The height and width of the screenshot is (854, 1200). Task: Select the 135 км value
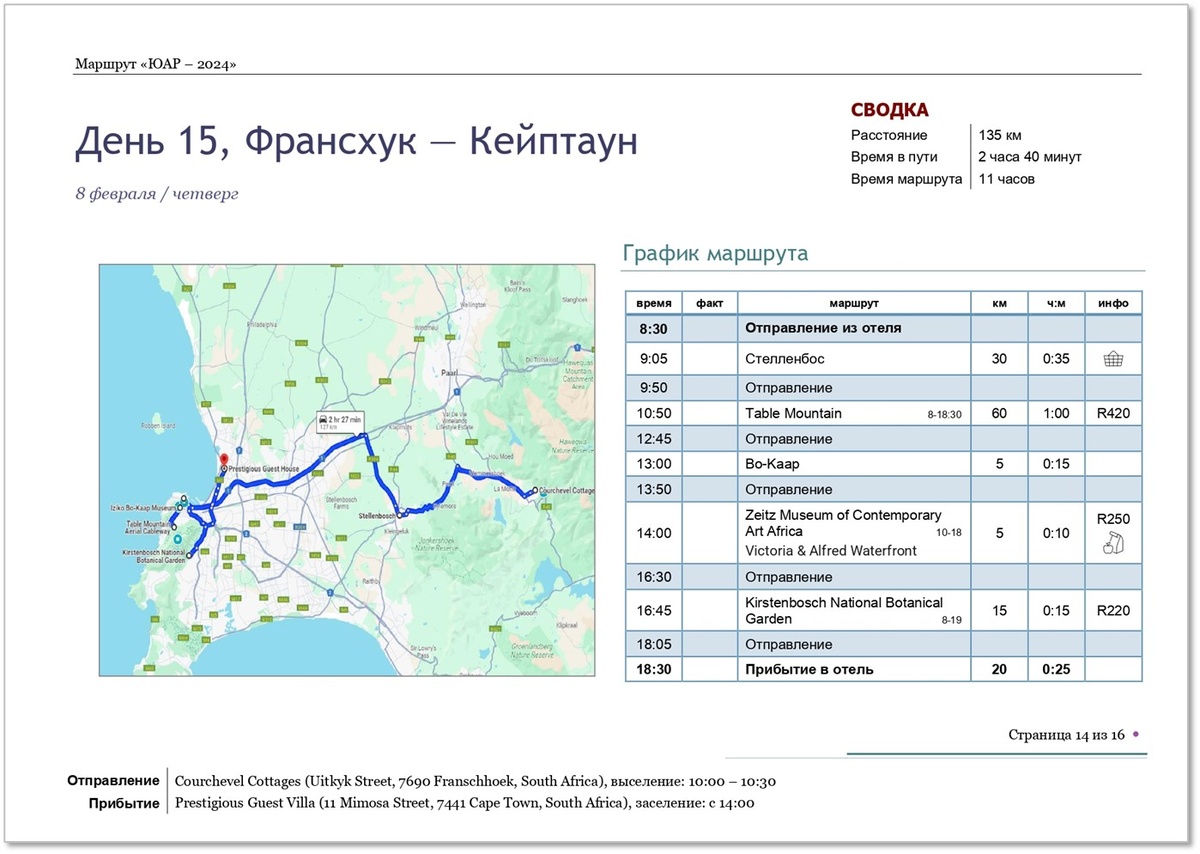[x=1000, y=135]
